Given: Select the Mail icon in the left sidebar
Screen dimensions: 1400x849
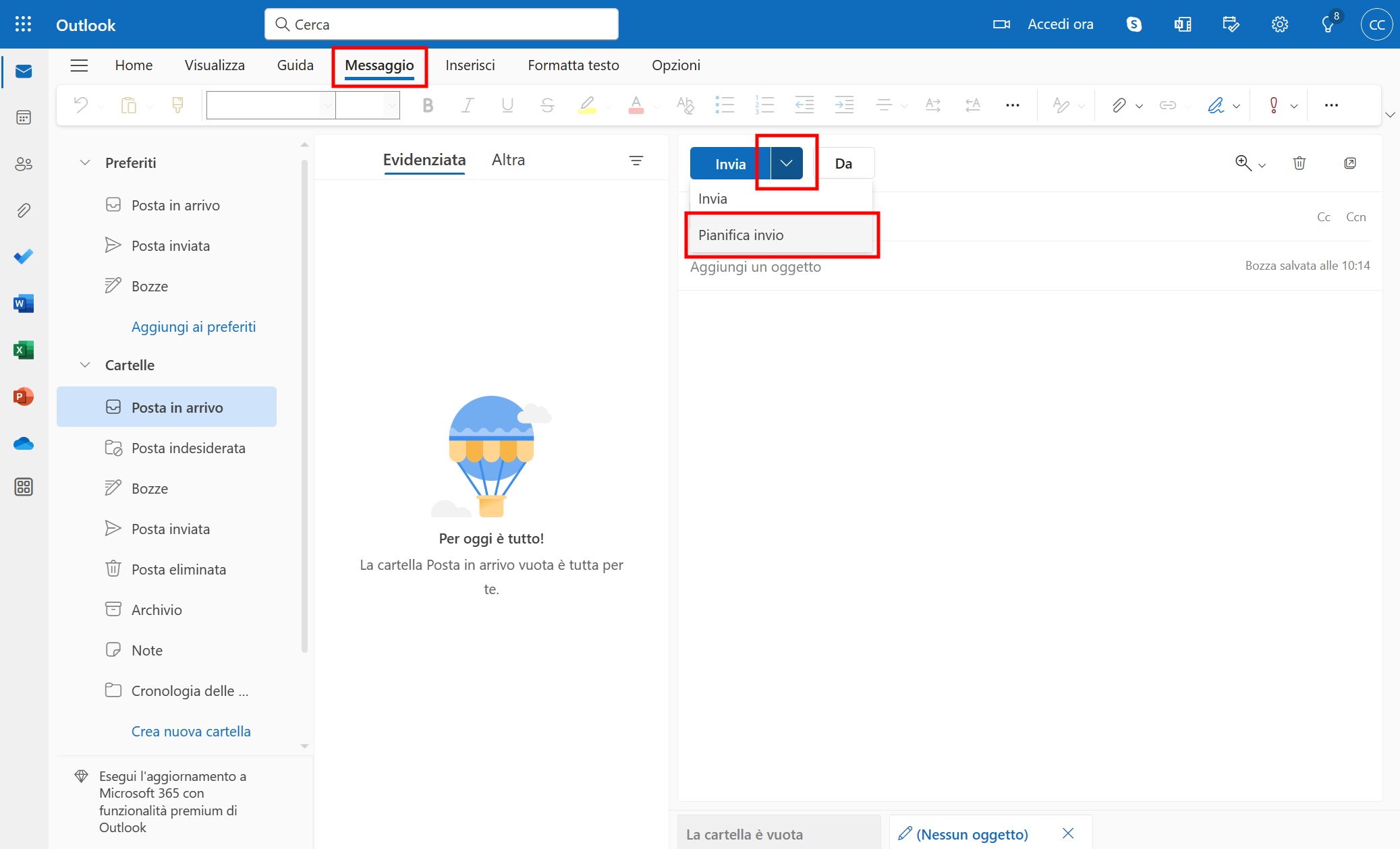Looking at the screenshot, I should [23, 71].
